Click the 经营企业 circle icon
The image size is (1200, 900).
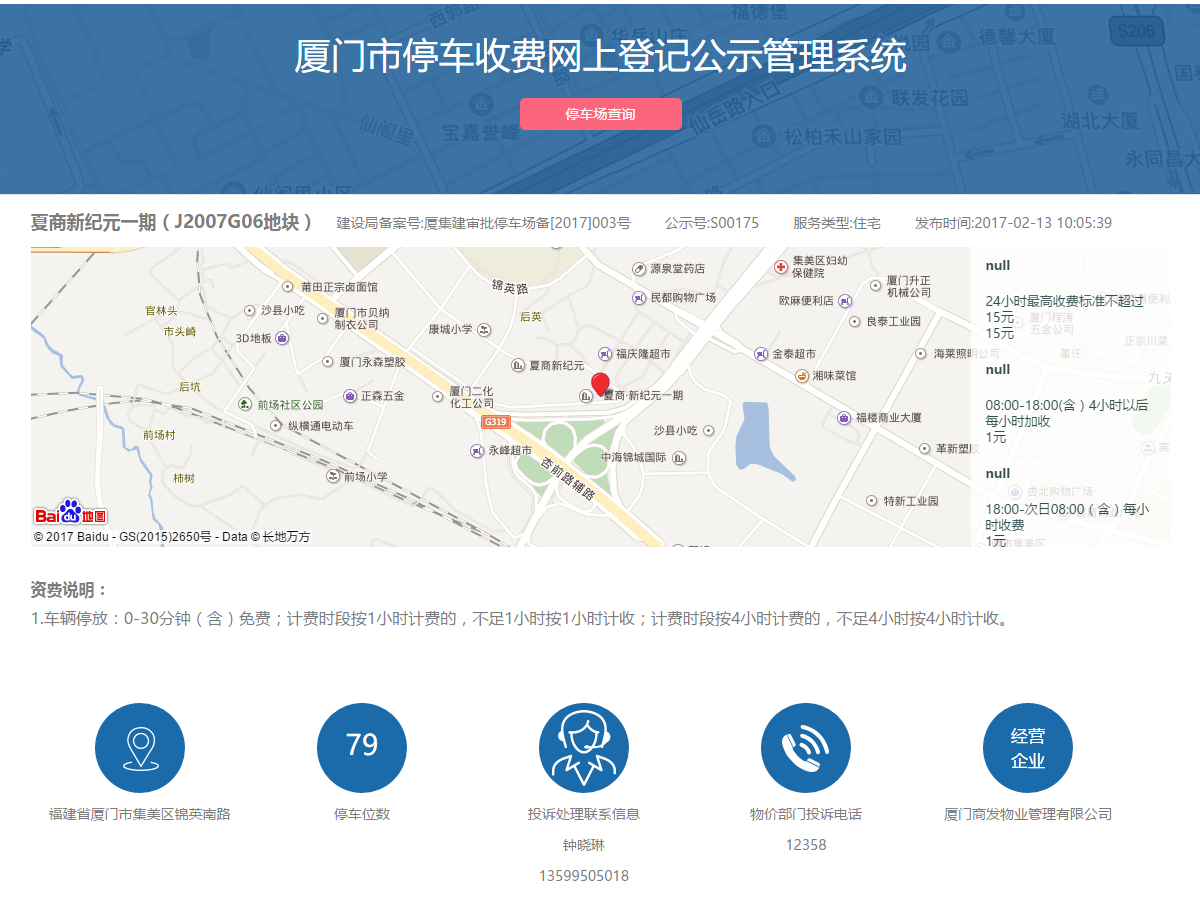[x=1028, y=748]
